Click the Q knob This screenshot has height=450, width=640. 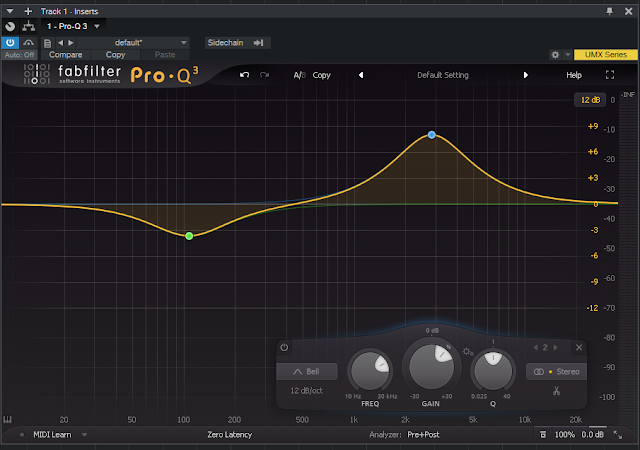493,371
